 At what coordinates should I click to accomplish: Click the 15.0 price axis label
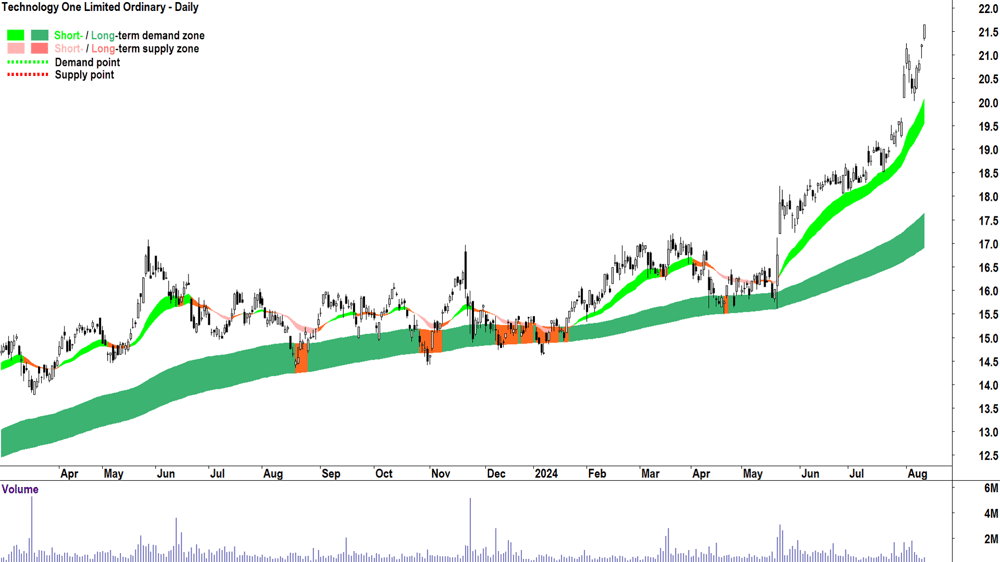[988, 338]
